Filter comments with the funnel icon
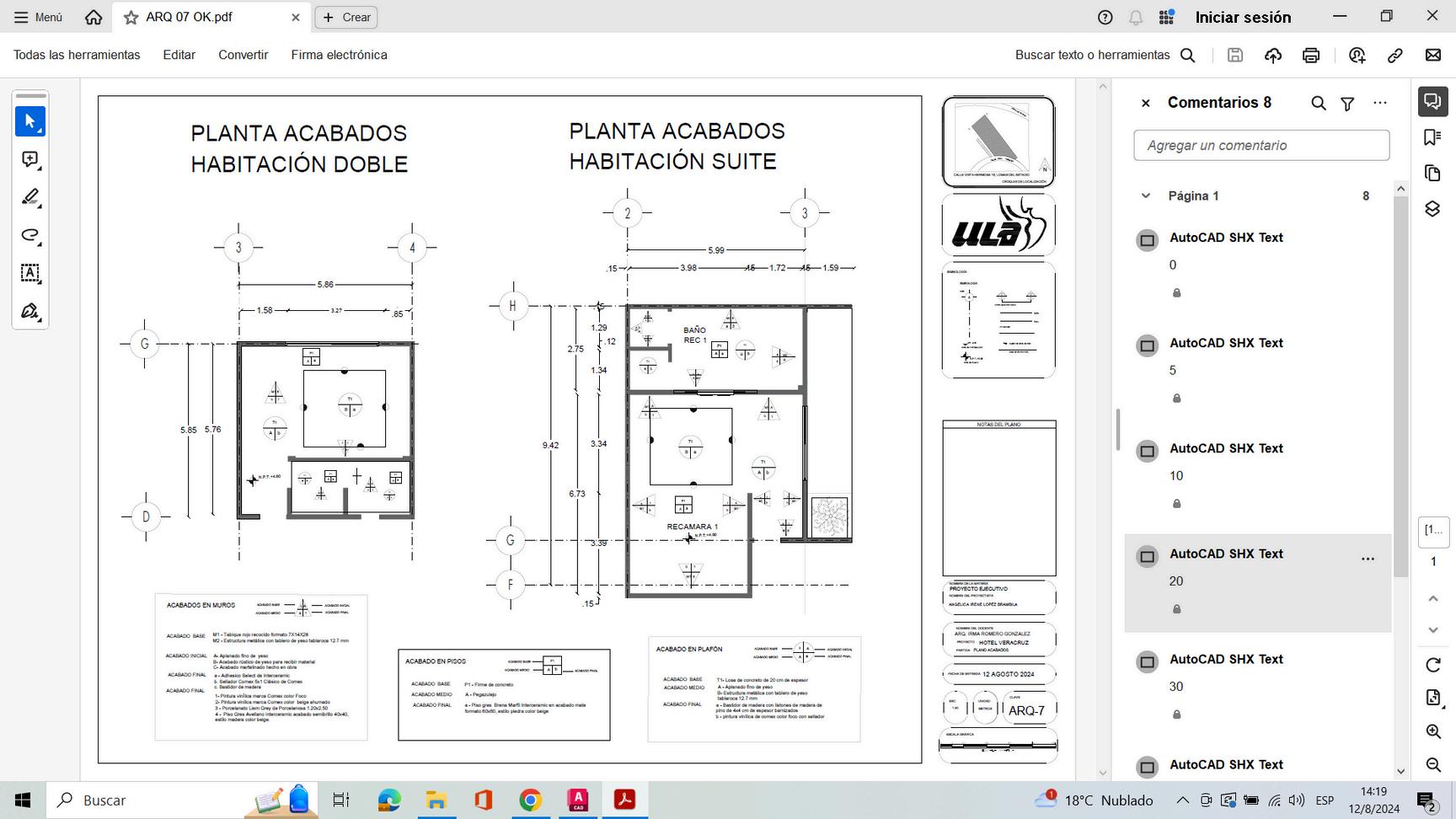This screenshot has width=1456, height=819. coord(1347,103)
